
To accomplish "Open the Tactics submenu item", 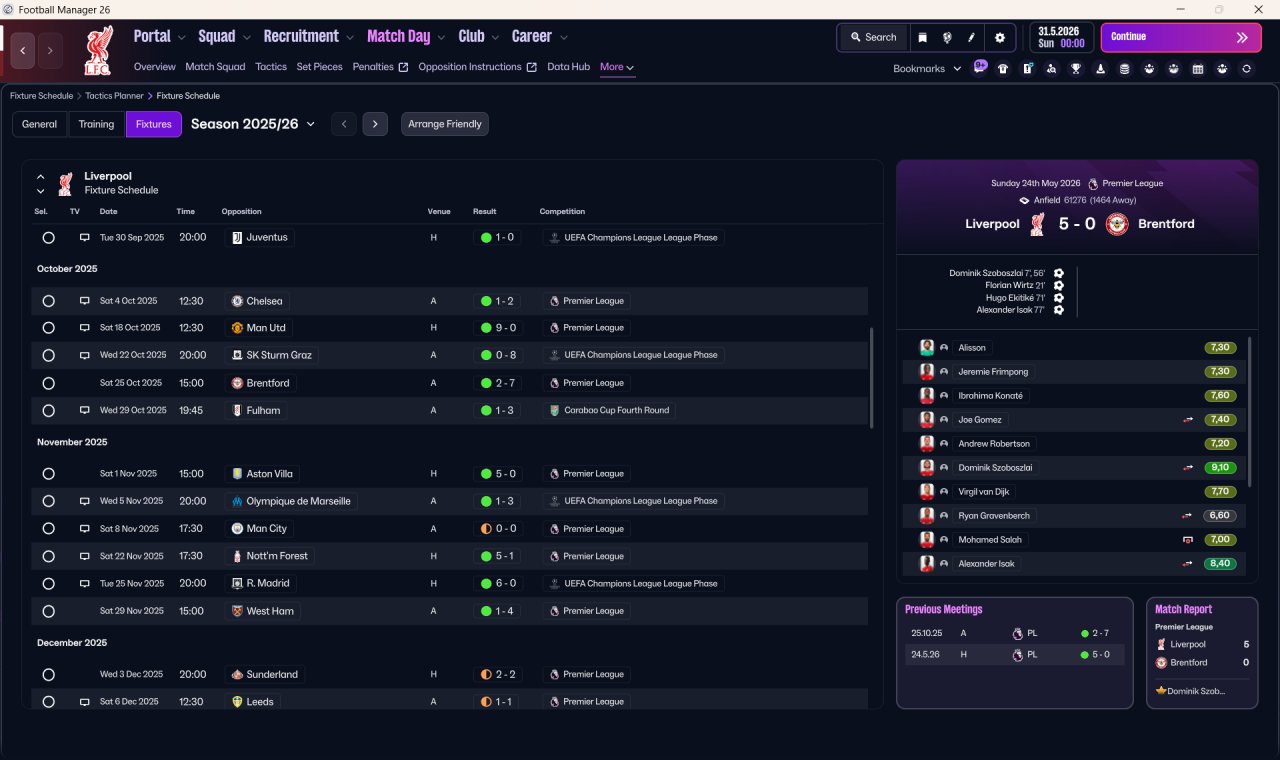I will (x=271, y=67).
